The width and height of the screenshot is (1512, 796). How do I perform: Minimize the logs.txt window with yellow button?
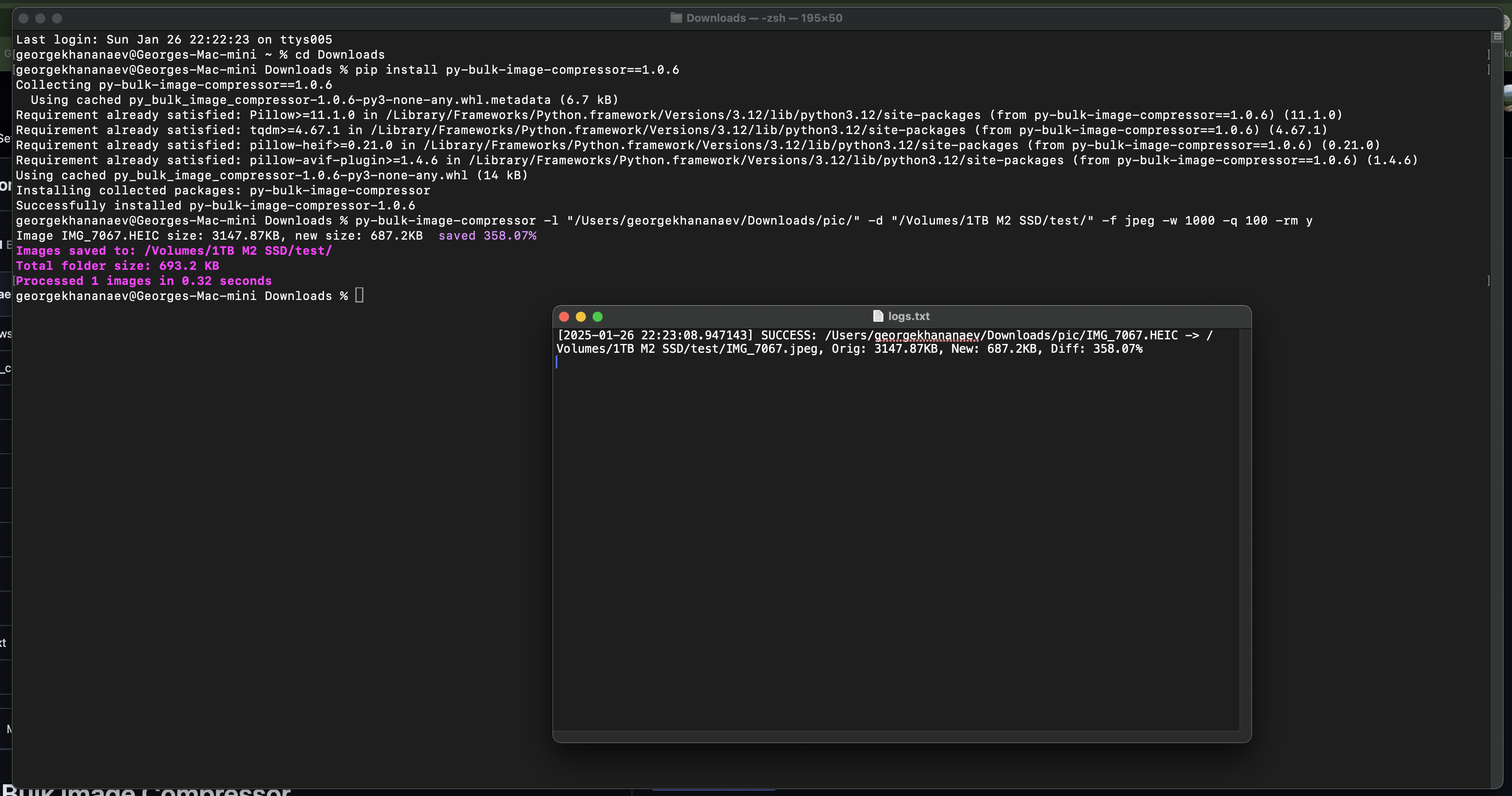click(580, 317)
